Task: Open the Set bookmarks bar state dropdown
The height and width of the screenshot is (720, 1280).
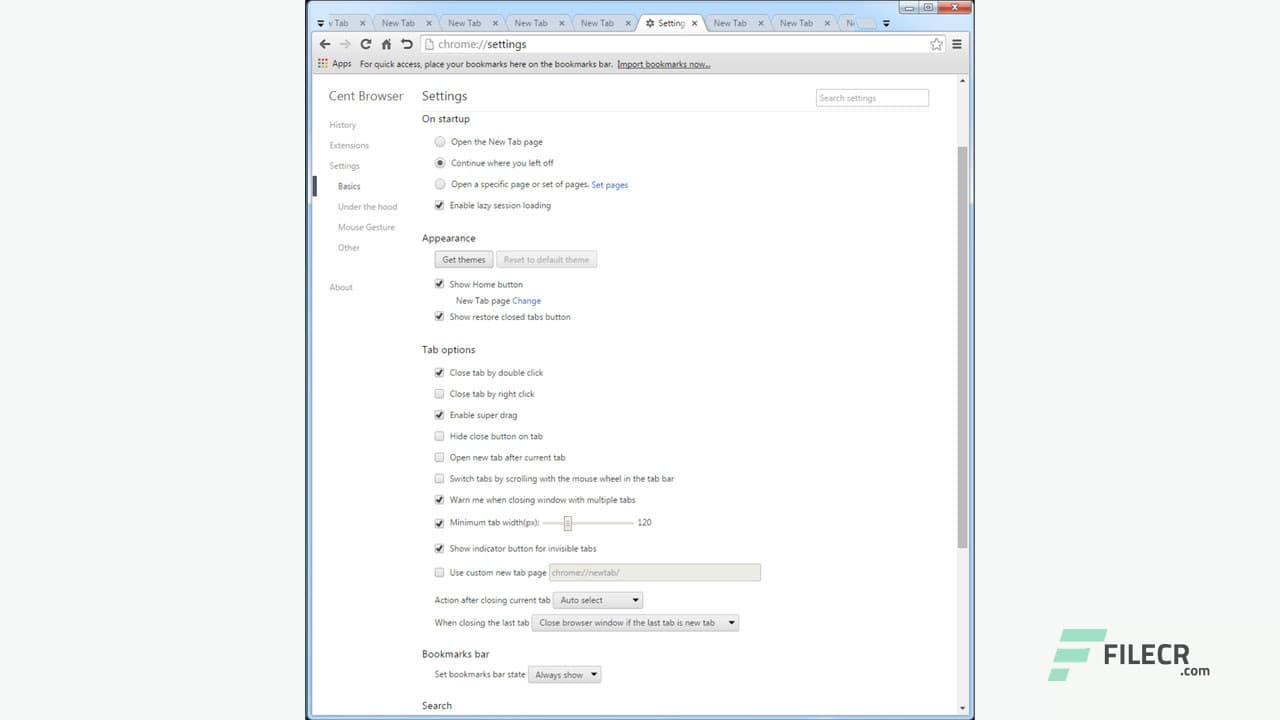Action: [x=565, y=674]
